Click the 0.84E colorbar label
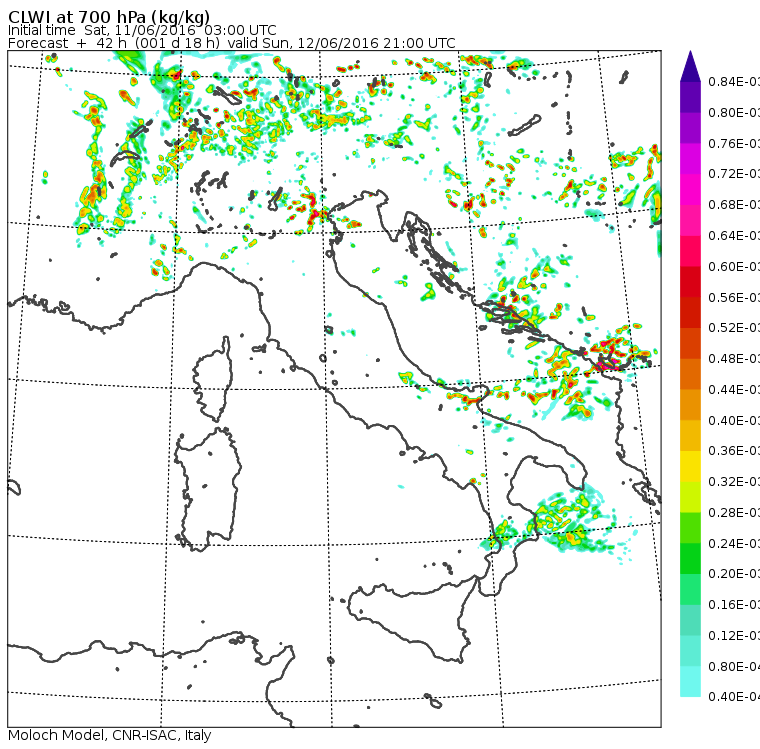 (x=734, y=81)
